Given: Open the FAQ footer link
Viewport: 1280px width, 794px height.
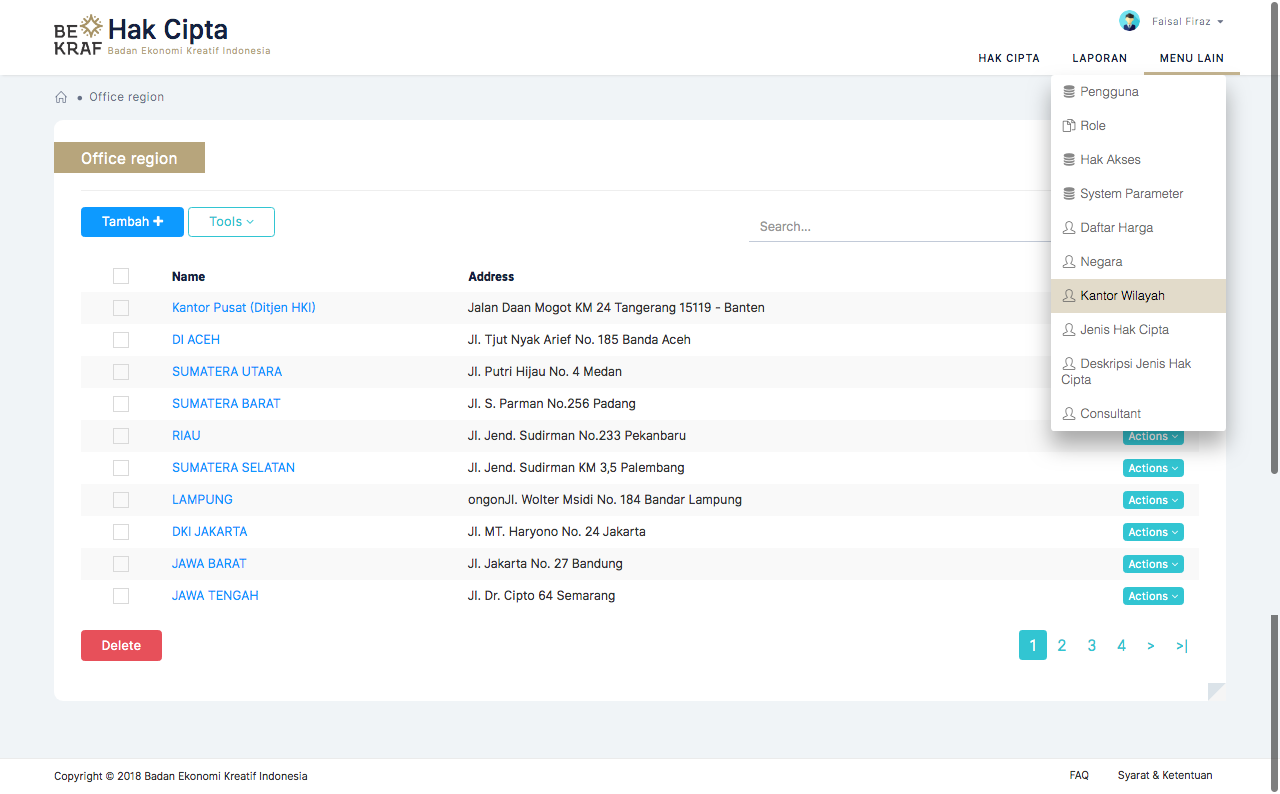Looking at the screenshot, I should coord(1079,776).
